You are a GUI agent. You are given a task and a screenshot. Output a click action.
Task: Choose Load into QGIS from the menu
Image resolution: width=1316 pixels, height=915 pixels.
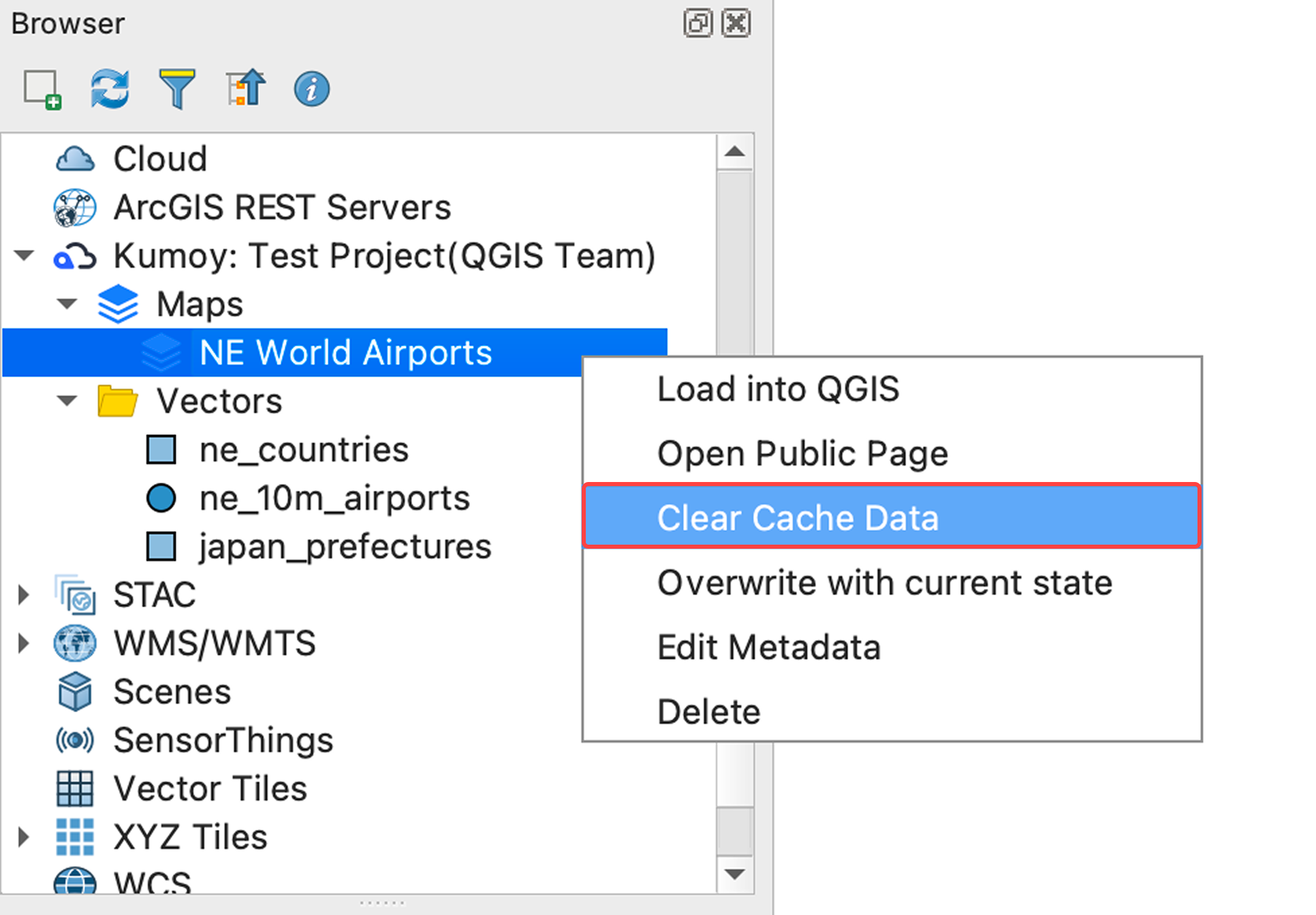coord(778,389)
